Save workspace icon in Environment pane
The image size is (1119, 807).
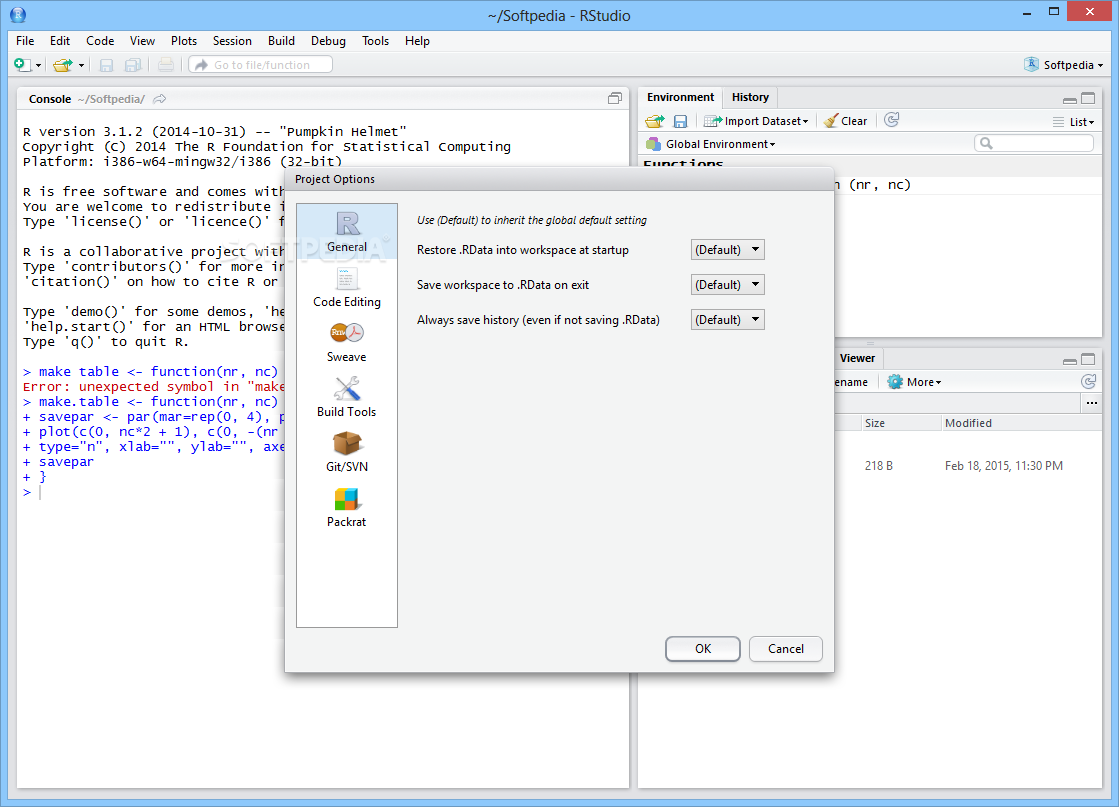pyautogui.click(x=680, y=121)
